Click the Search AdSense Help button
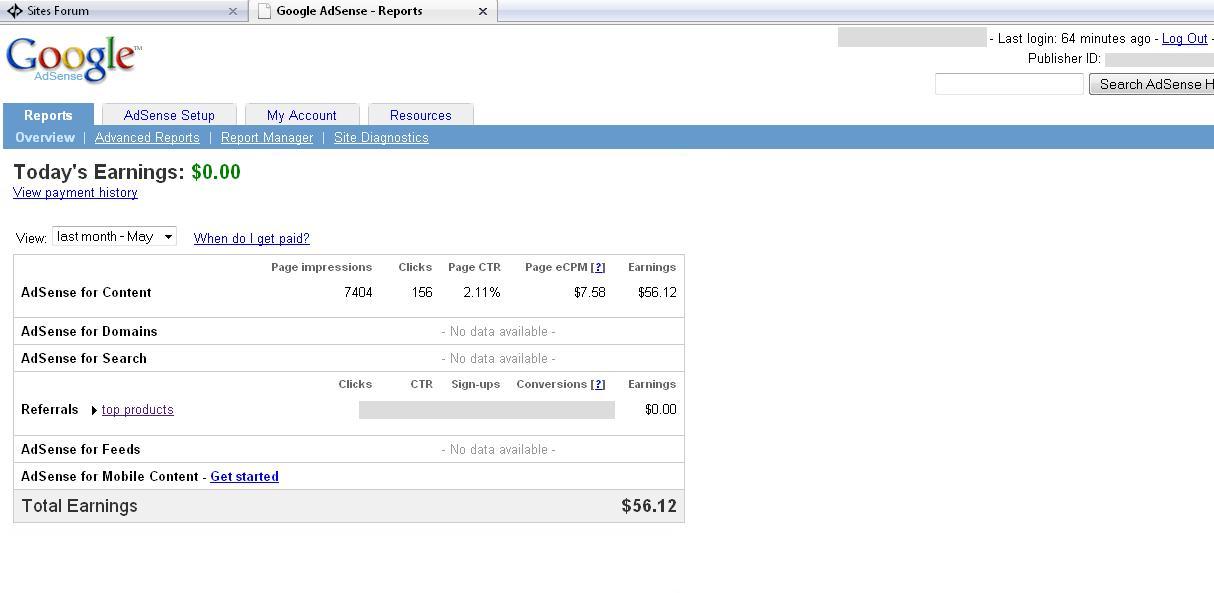This screenshot has height=593, width=1214. pos(1152,84)
